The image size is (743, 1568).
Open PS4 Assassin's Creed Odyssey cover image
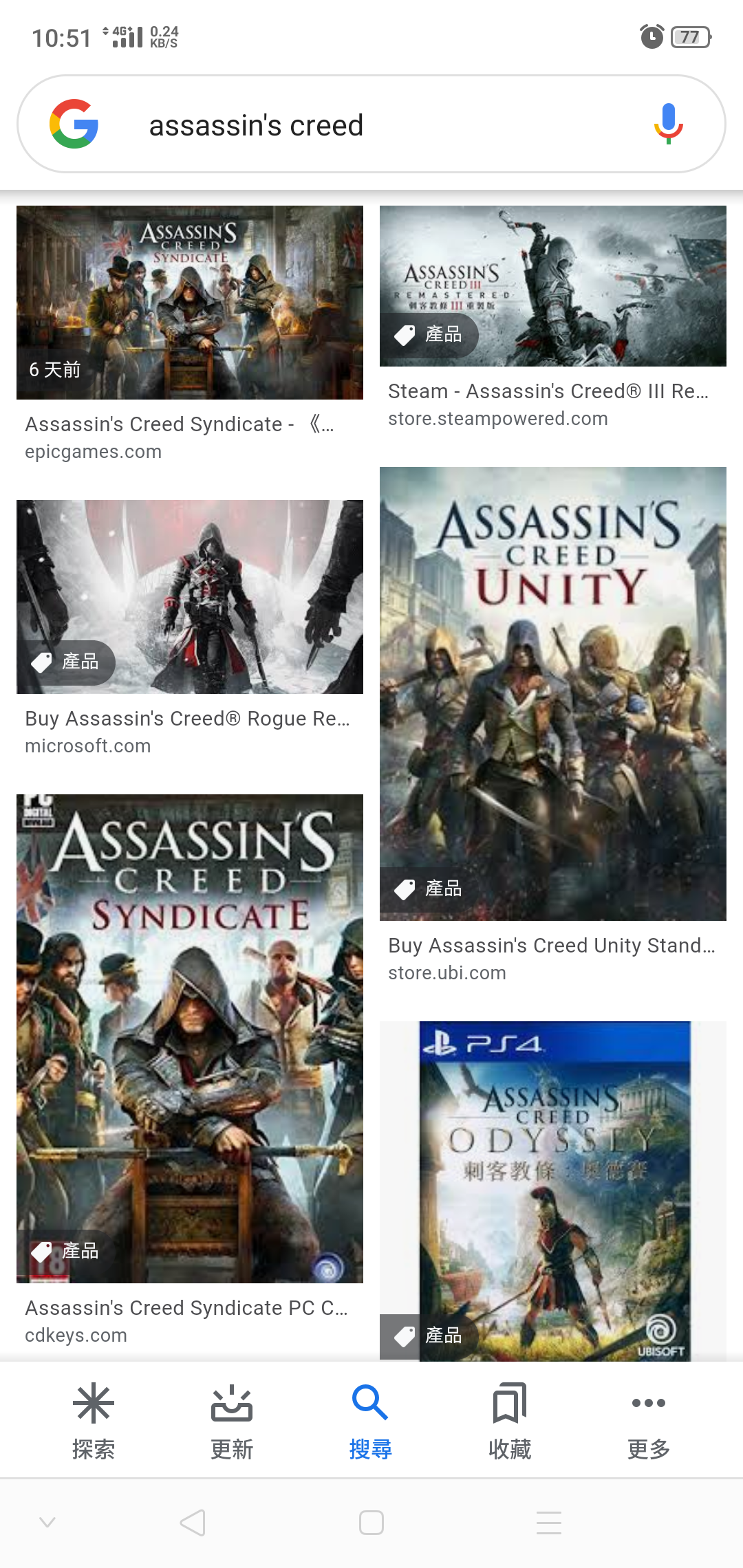click(553, 1191)
